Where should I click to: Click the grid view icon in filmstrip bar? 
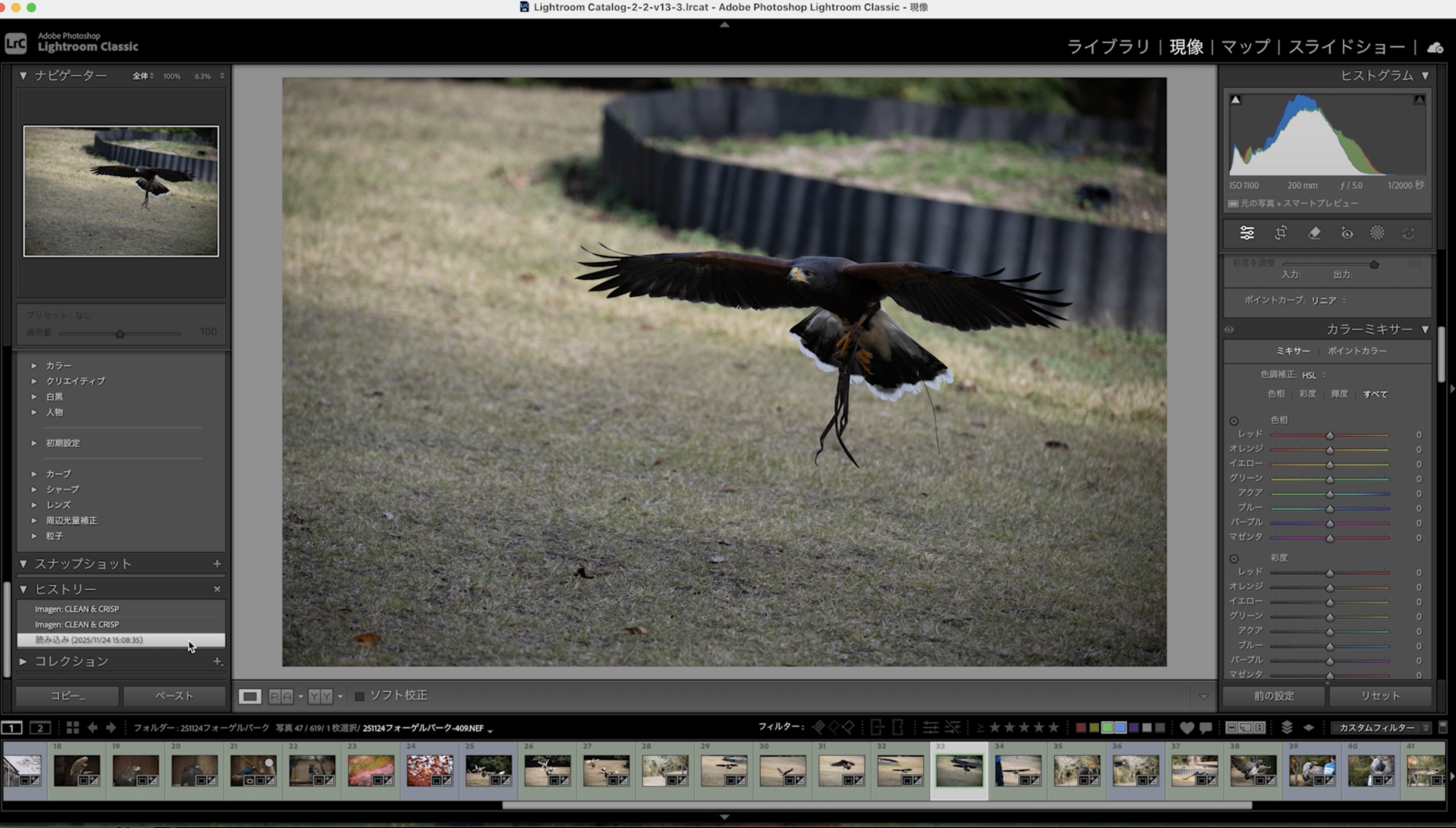(72, 727)
